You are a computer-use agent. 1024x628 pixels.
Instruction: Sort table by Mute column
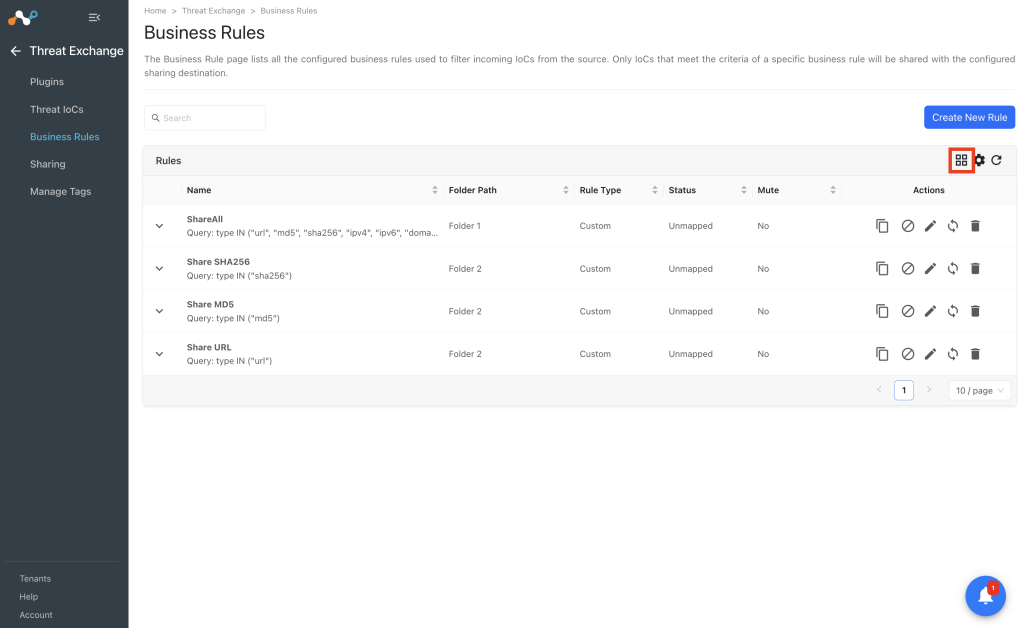tap(833, 190)
